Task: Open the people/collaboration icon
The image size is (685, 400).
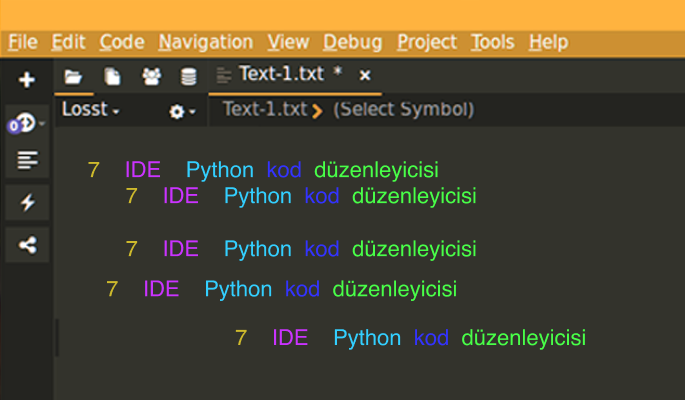Action: click(151, 76)
